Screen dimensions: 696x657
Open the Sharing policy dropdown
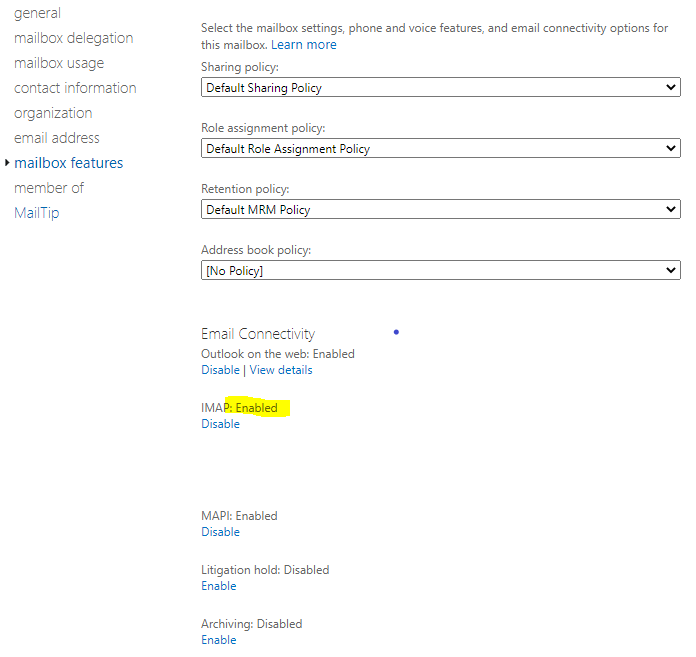[440, 87]
